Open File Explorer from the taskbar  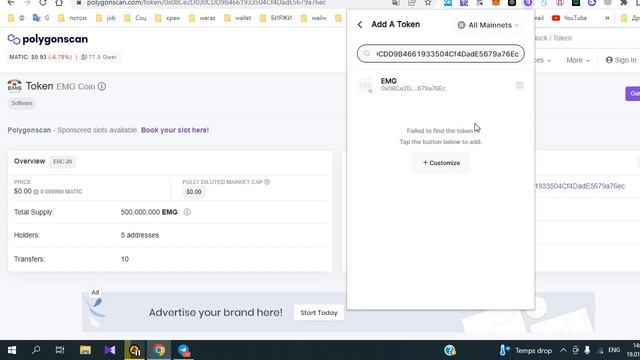coord(85,350)
